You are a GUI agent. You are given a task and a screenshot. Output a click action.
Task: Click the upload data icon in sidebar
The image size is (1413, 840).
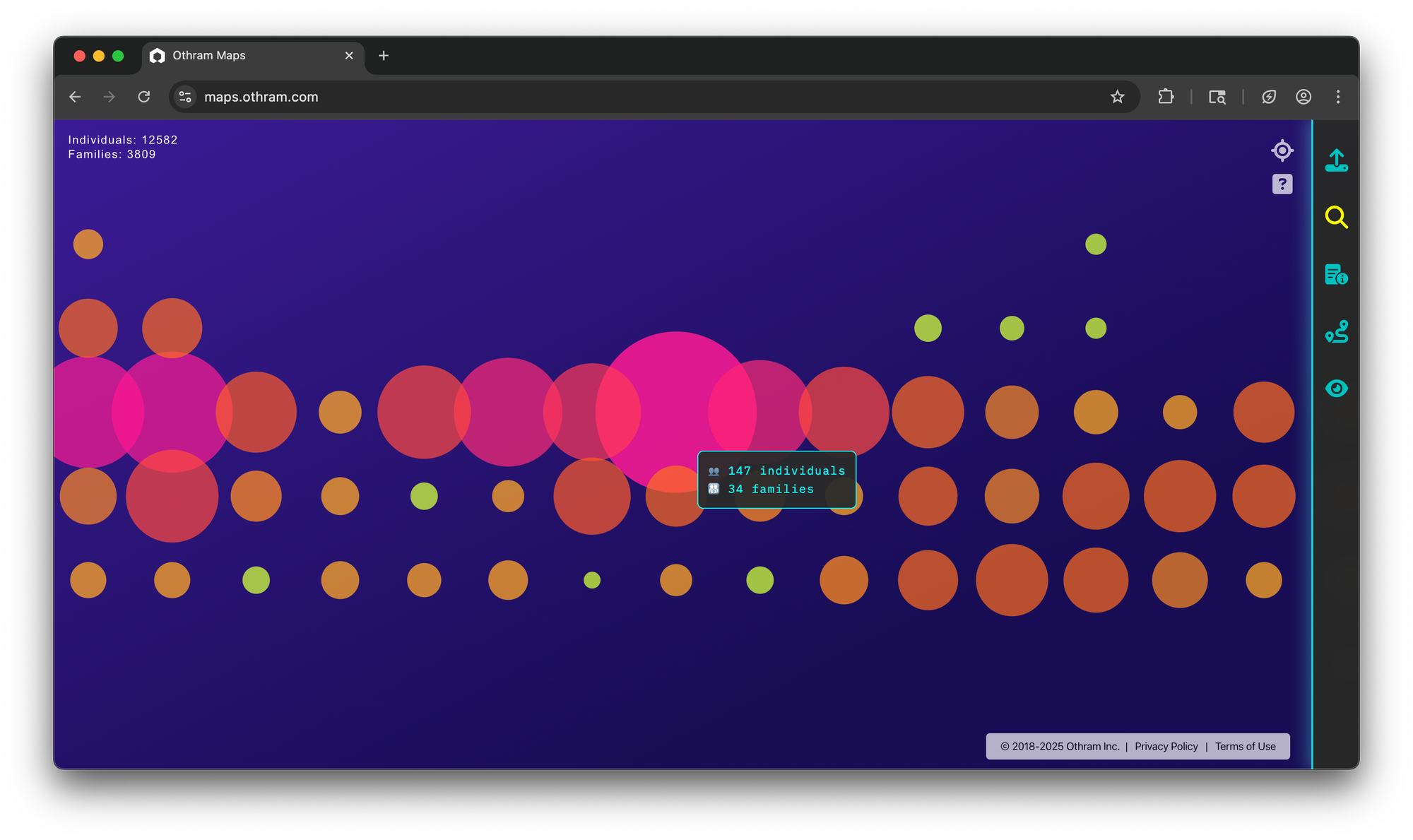1336,160
